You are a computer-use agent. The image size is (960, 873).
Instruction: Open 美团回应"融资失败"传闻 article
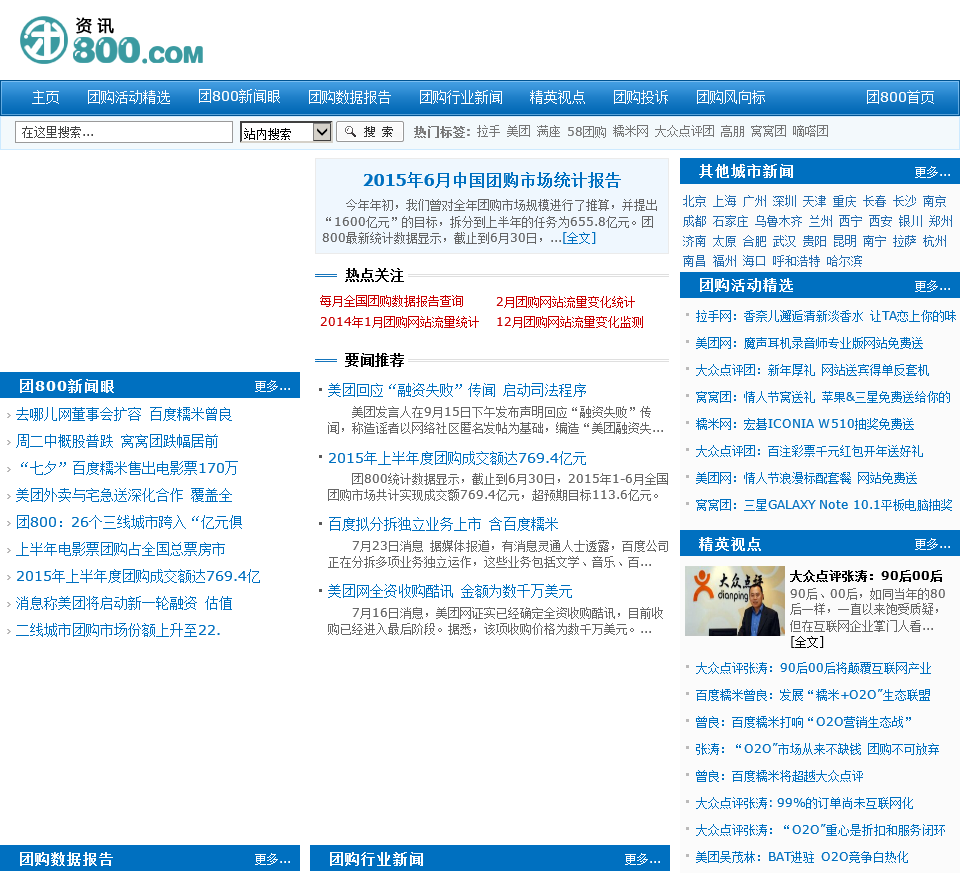457,391
